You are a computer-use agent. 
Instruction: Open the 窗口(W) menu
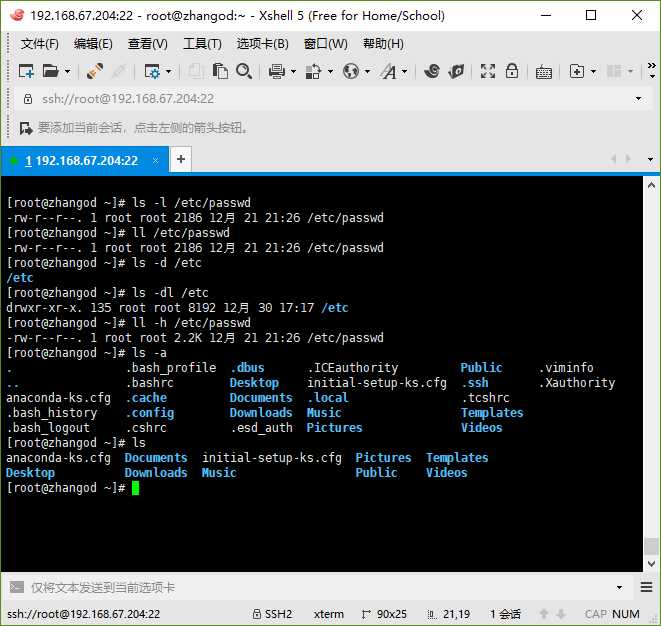[326, 44]
